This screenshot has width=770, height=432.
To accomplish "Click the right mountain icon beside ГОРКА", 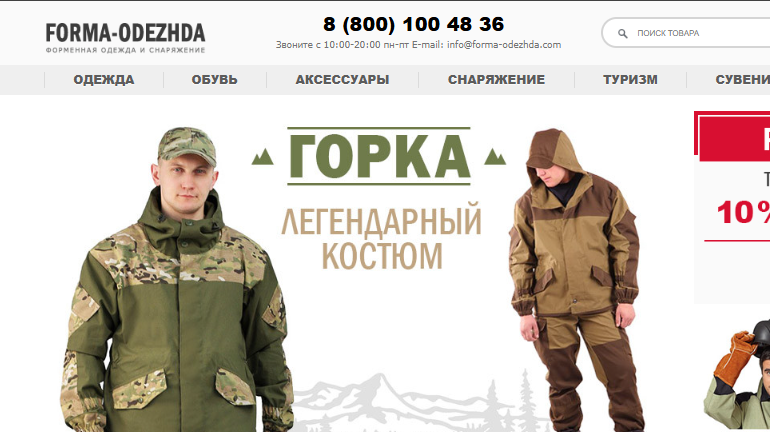I will point(495,156).
